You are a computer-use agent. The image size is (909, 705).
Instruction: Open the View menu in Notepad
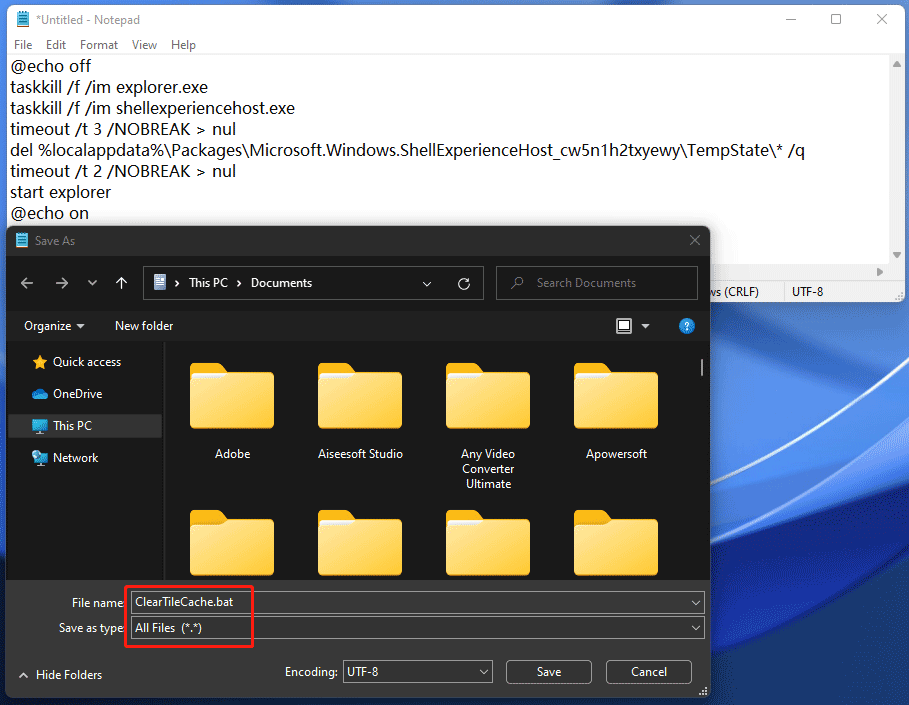point(144,44)
